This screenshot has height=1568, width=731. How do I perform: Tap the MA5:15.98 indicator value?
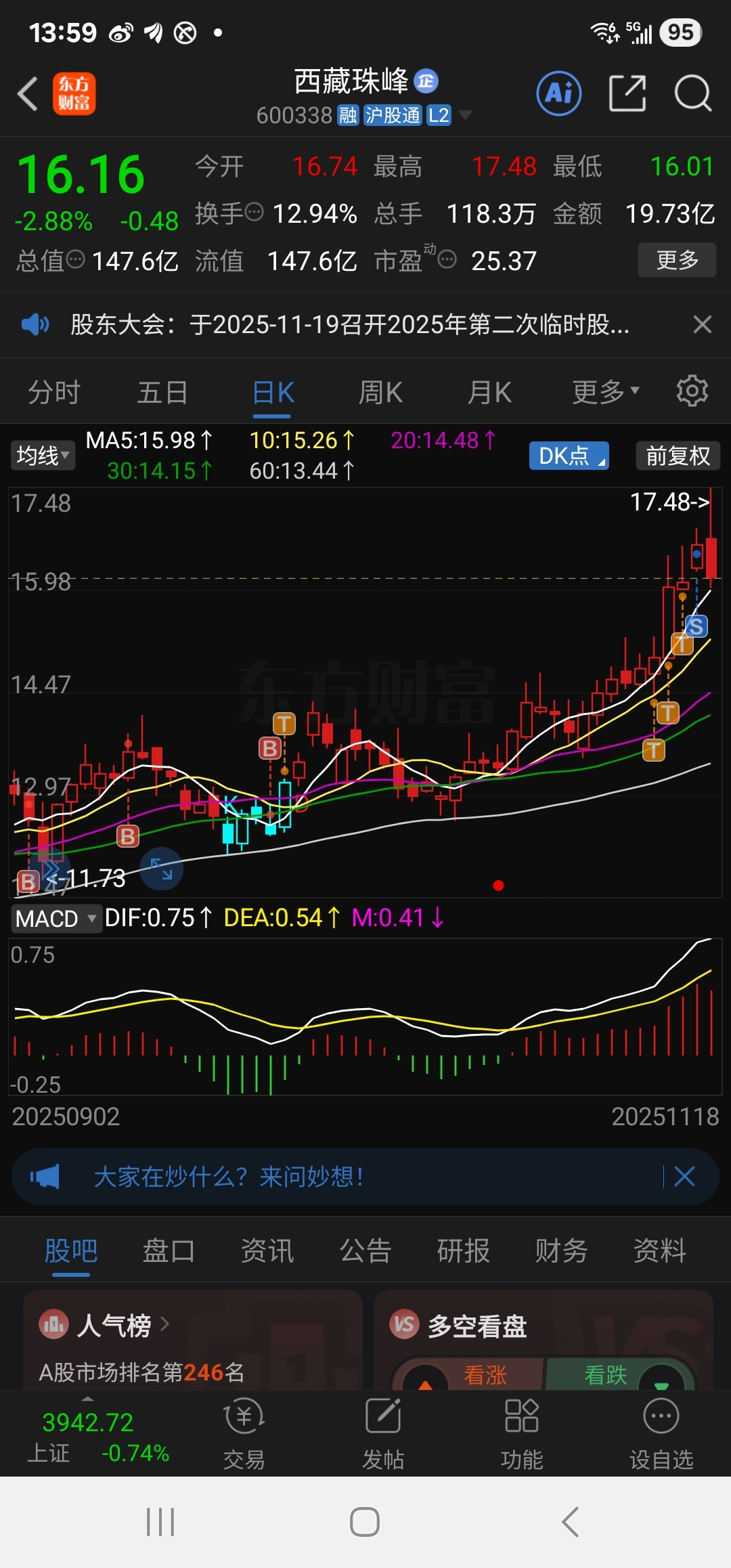pyautogui.click(x=149, y=441)
